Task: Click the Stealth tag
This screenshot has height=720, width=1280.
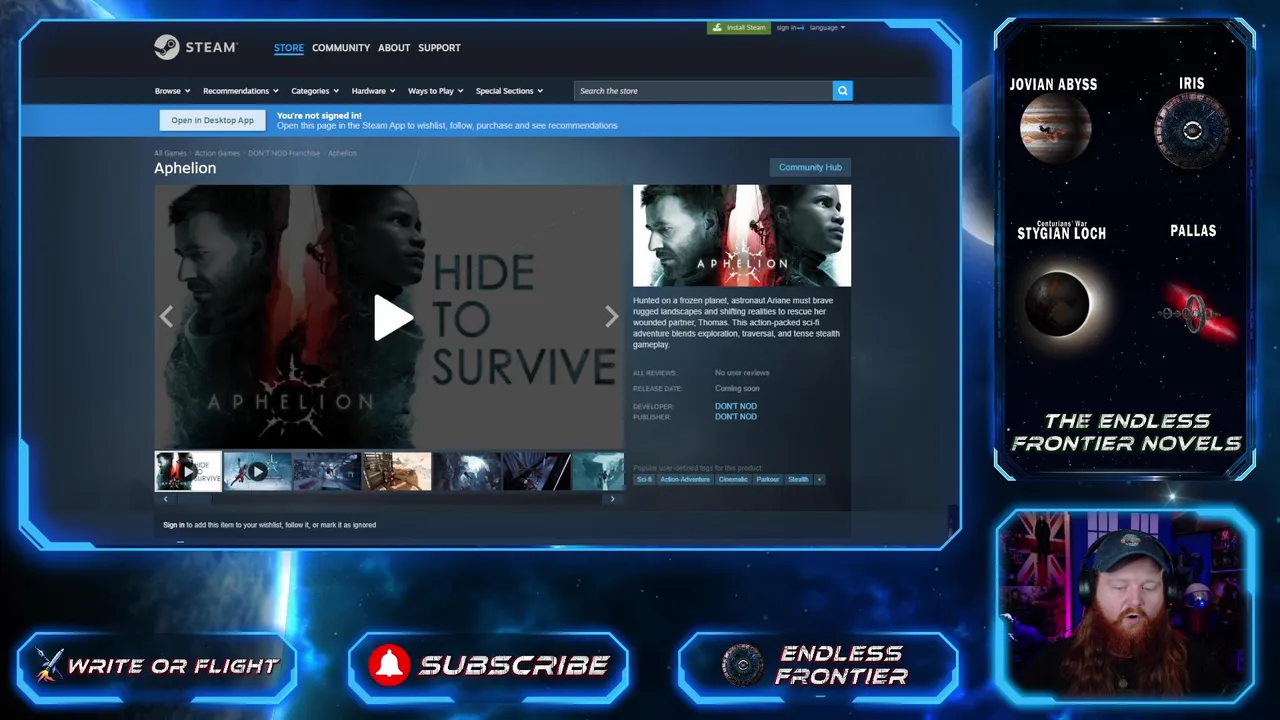Action: [x=798, y=480]
